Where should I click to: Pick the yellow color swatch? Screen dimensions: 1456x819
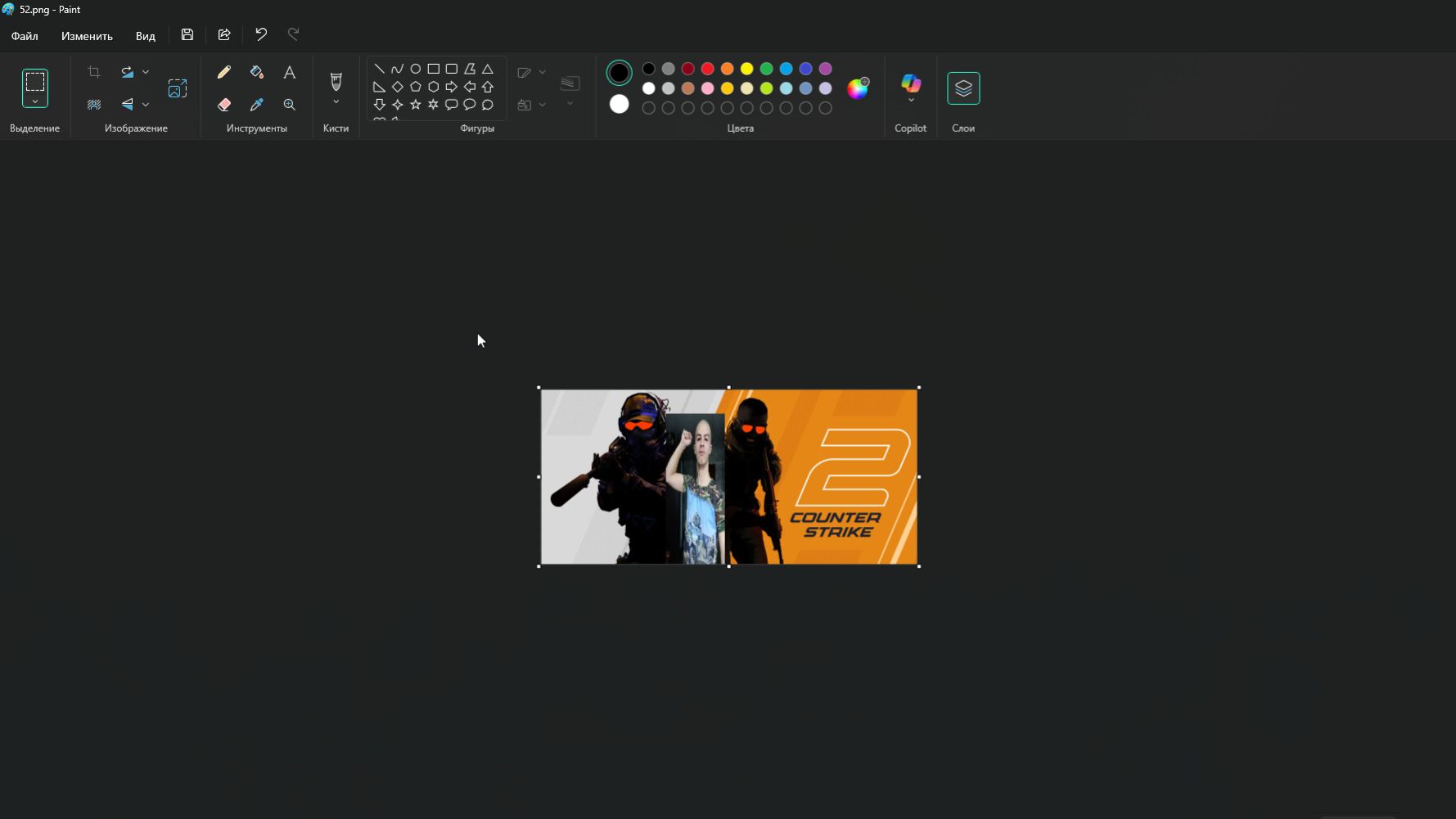point(746,69)
